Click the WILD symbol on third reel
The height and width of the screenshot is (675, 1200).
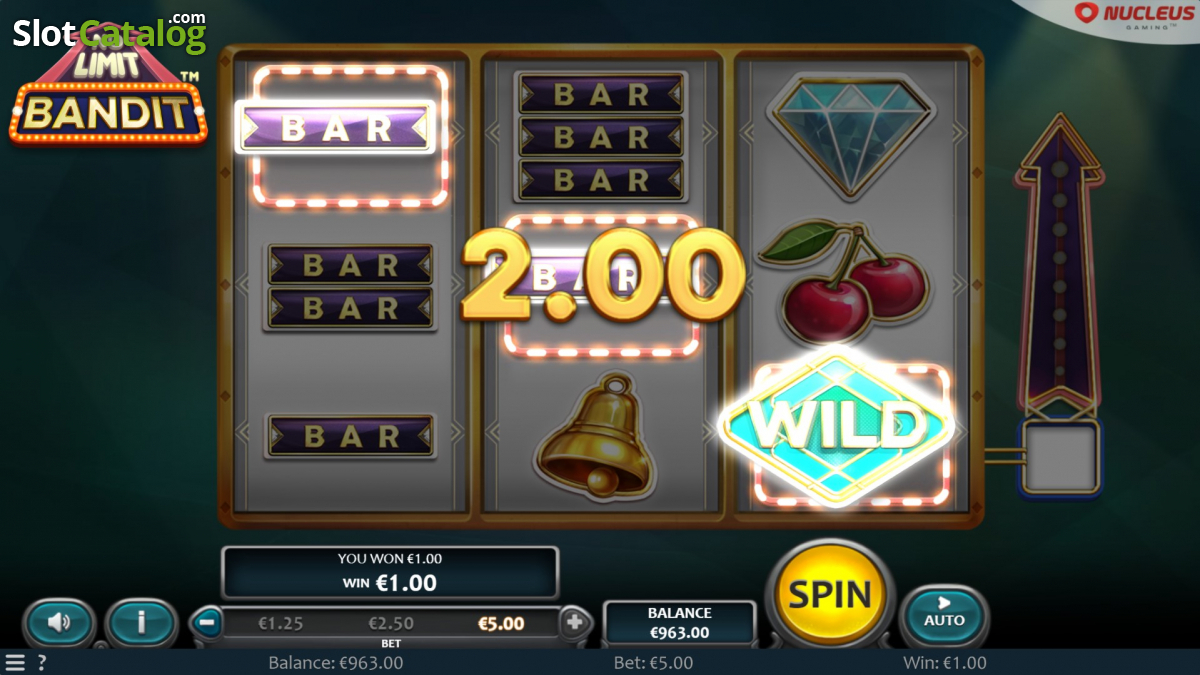point(837,427)
